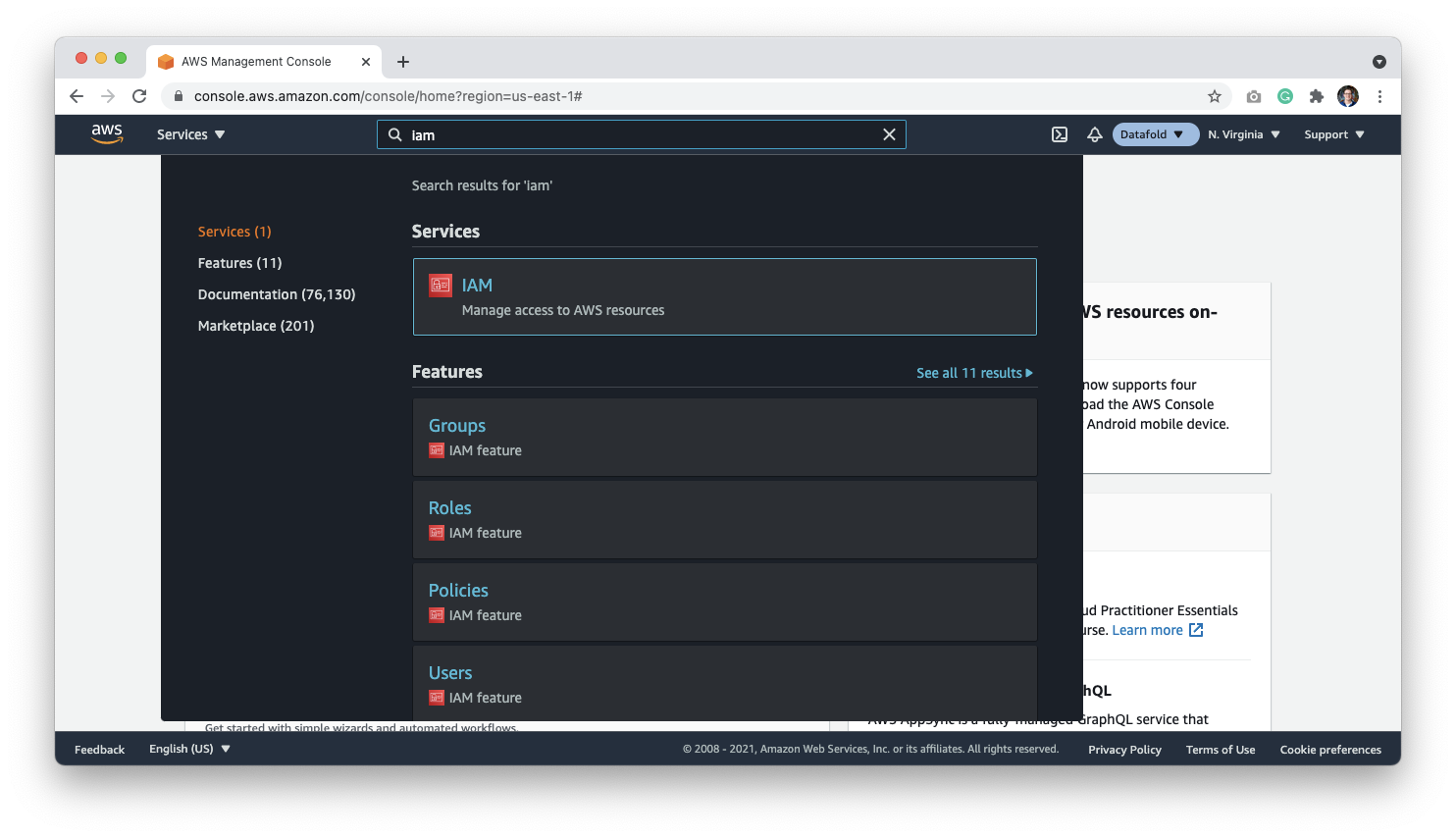Open the notifications bell icon
This screenshot has height=838, width=1456.
[x=1095, y=134]
